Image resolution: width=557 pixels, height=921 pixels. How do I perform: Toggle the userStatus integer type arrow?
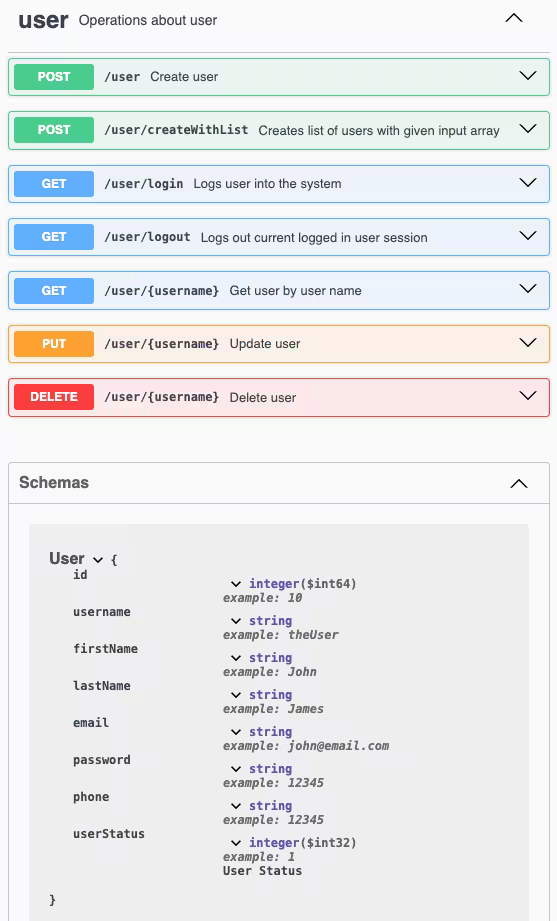click(236, 843)
